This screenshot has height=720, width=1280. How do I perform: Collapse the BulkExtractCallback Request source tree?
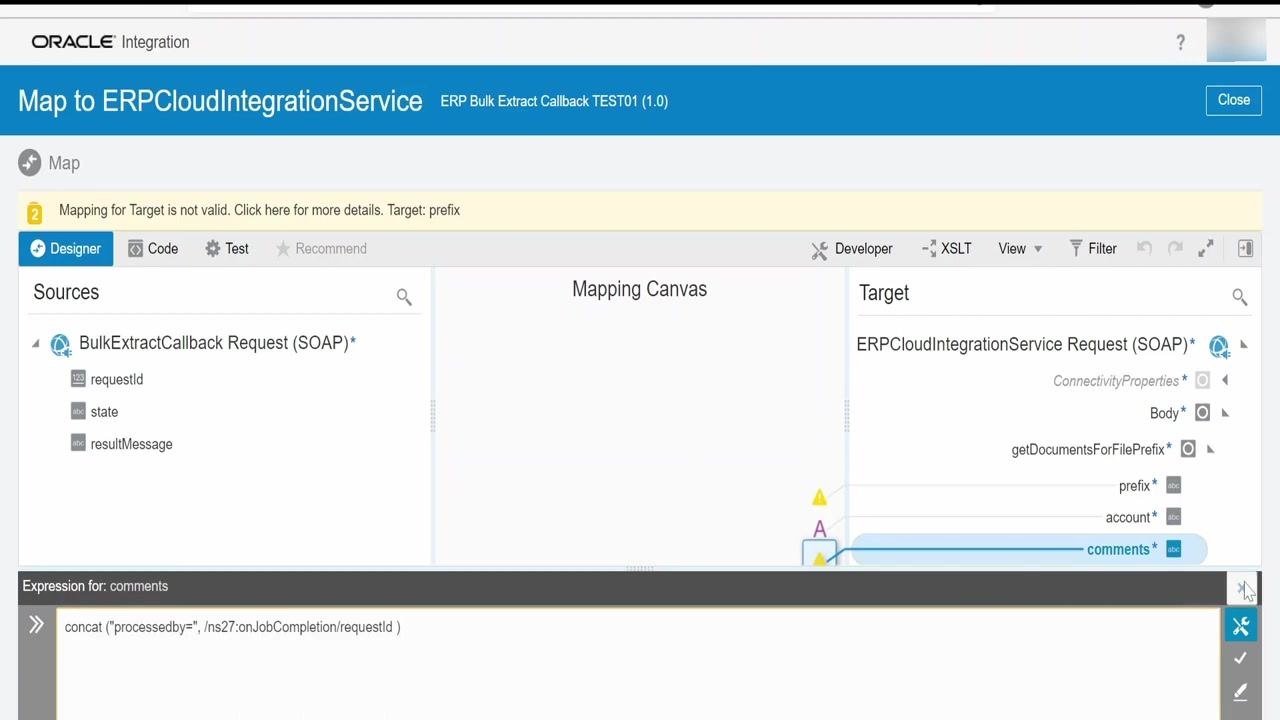coord(36,344)
